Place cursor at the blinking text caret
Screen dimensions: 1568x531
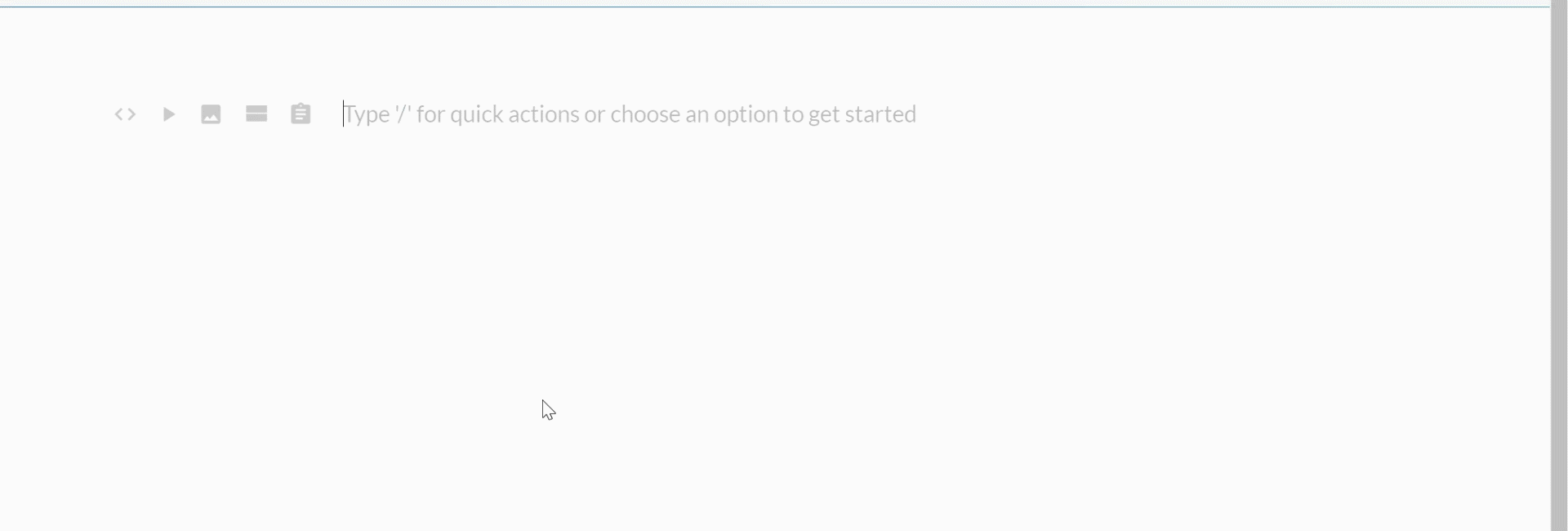coord(344,114)
